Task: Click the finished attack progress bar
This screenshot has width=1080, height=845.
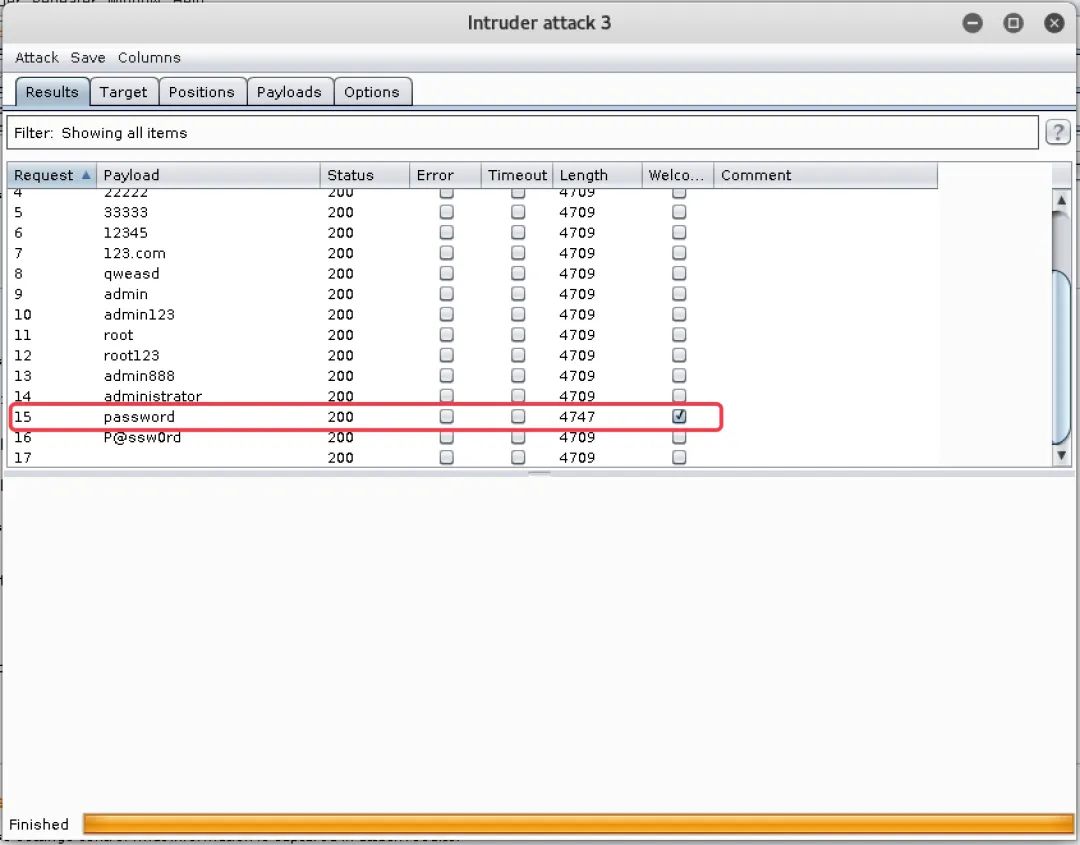Action: point(579,824)
